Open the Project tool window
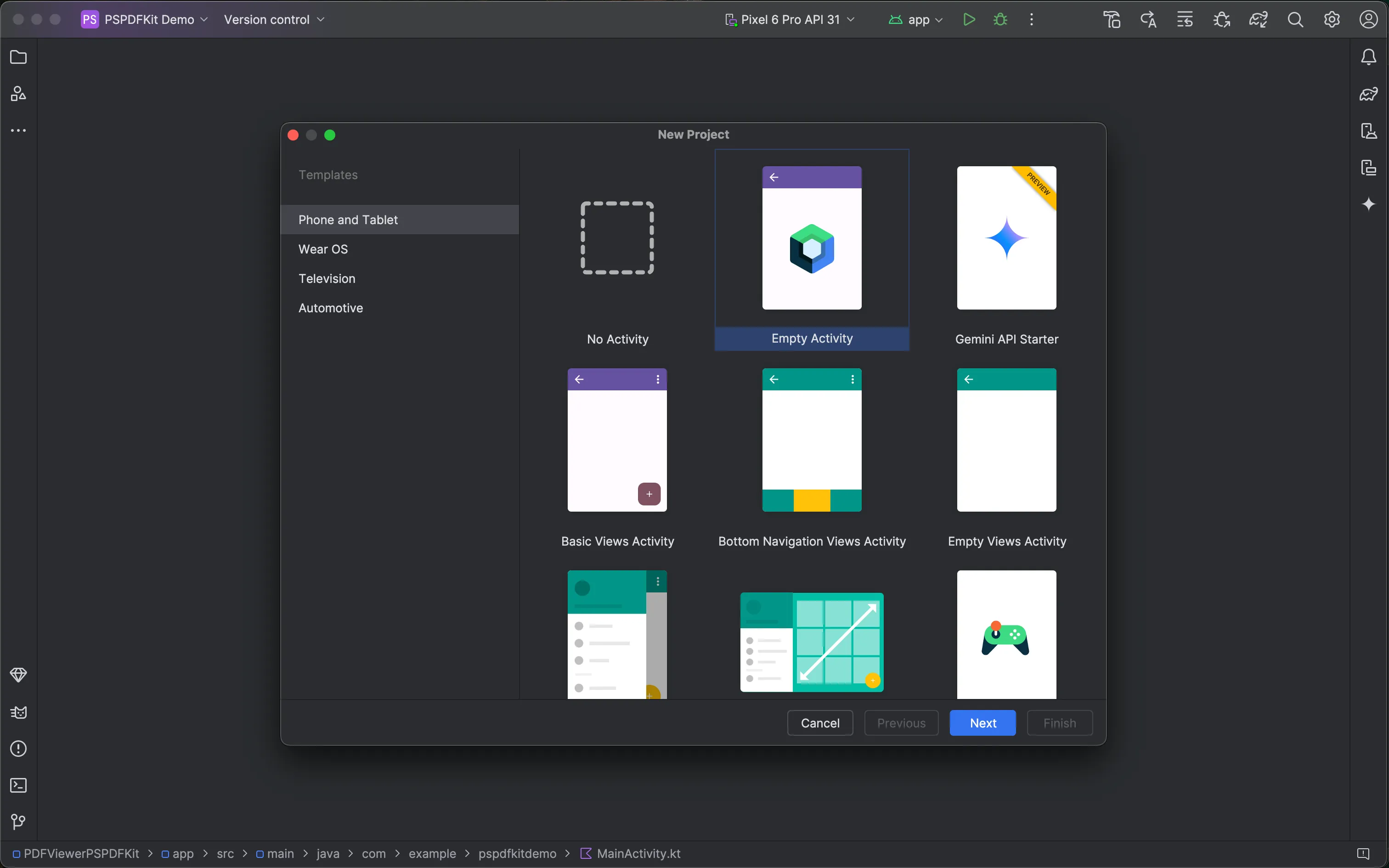This screenshot has height=868, width=1389. pyautogui.click(x=18, y=57)
